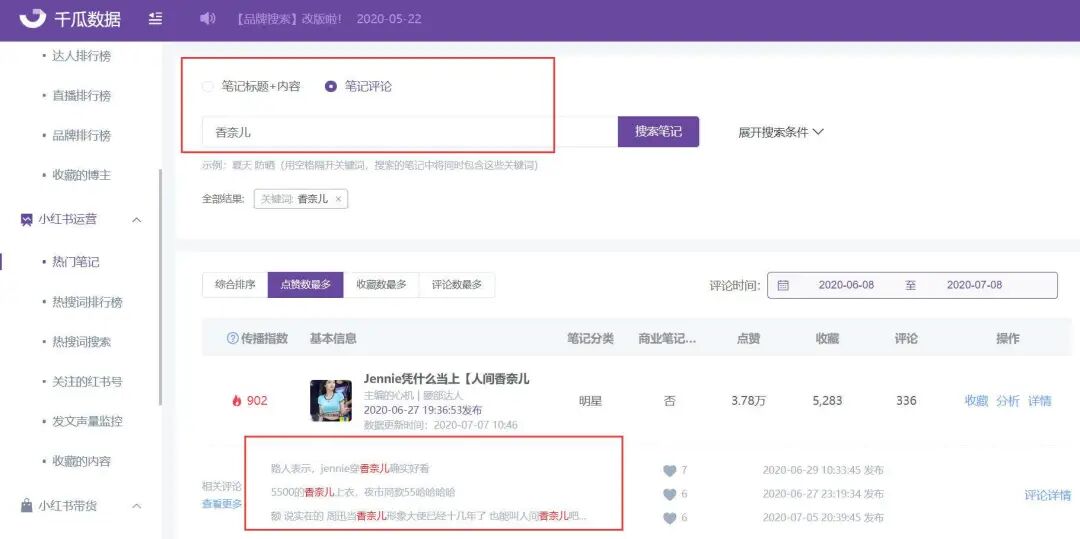Switch to the 评论数最多 tab
1080x539 pixels.
(x=457, y=284)
